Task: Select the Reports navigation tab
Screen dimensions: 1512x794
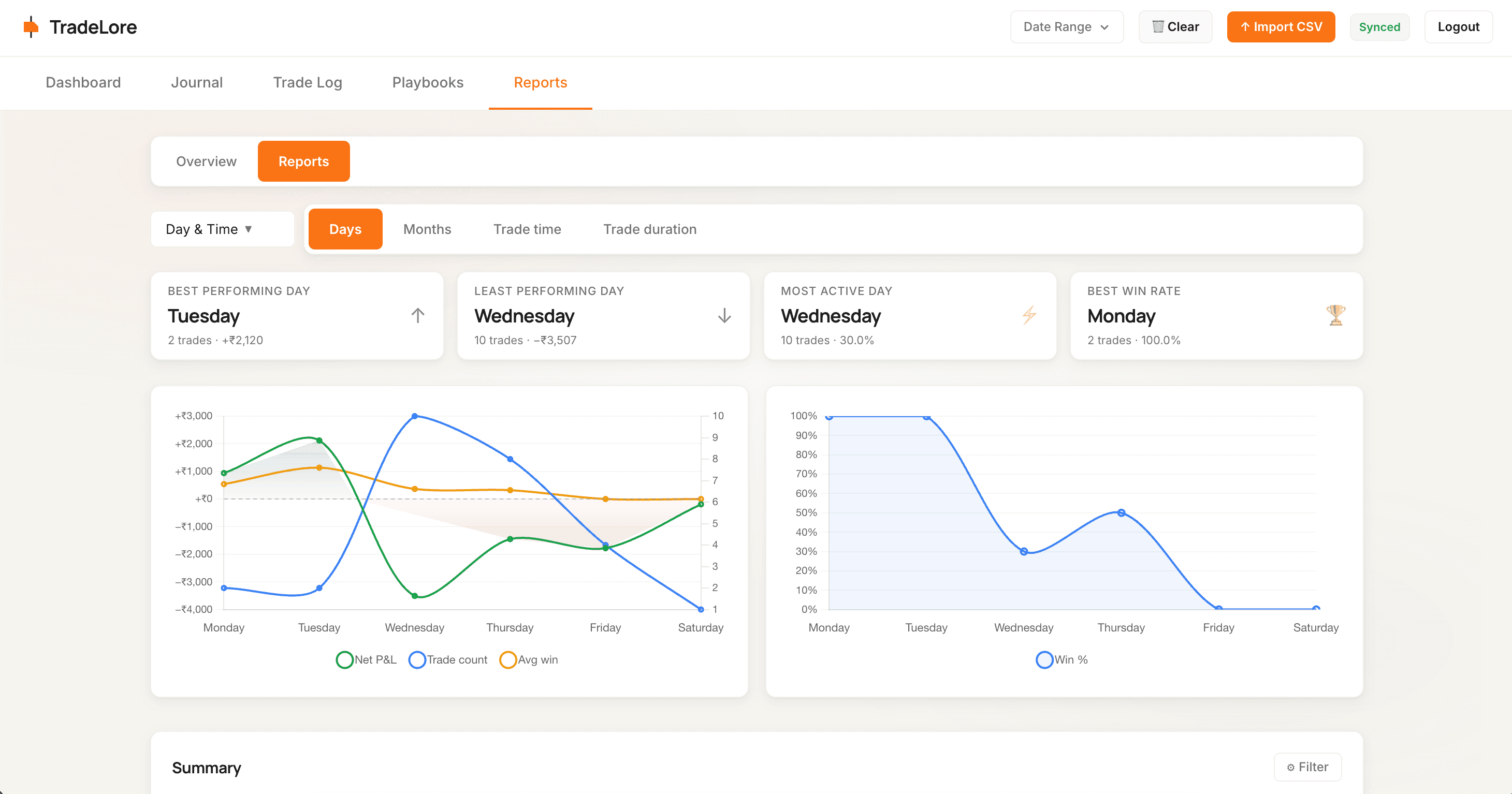Action: 541,82
